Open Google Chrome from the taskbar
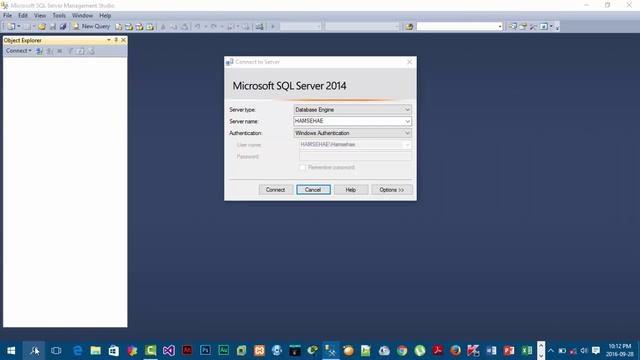The image size is (640, 360). click(402, 351)
